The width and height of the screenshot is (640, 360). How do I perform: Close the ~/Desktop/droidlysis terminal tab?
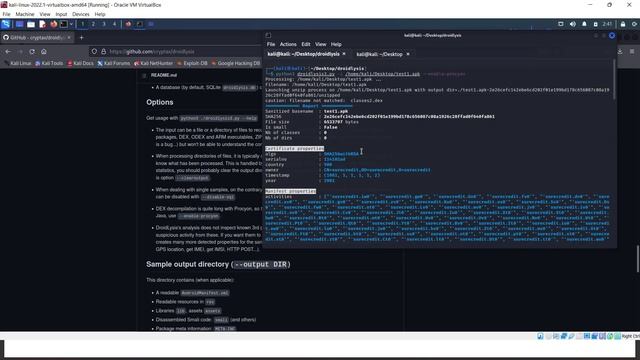pyautogui.click(x=344, y=54)
